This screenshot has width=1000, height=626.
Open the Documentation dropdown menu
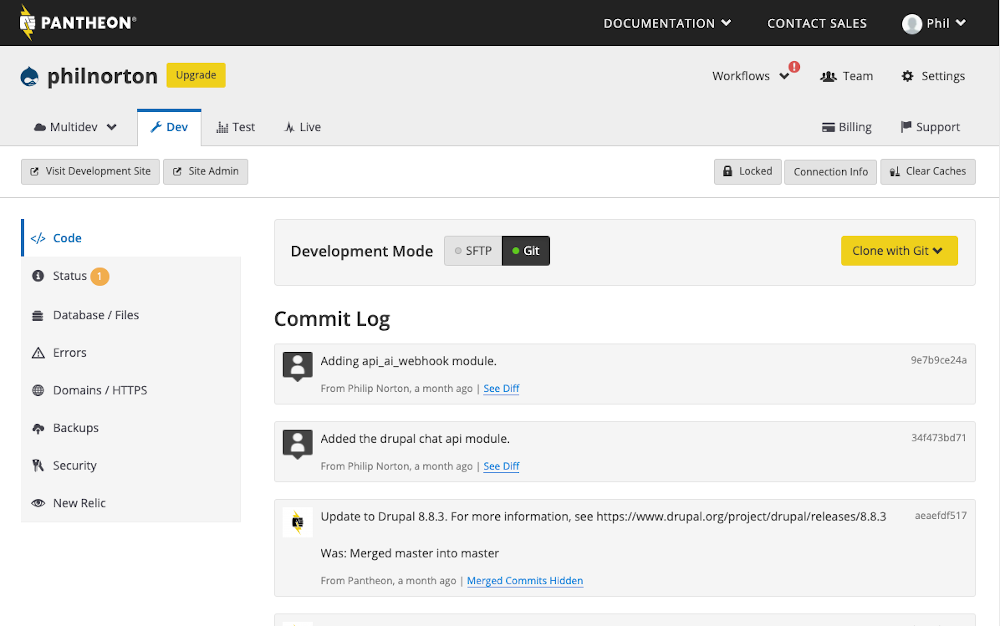click(667, 24)
